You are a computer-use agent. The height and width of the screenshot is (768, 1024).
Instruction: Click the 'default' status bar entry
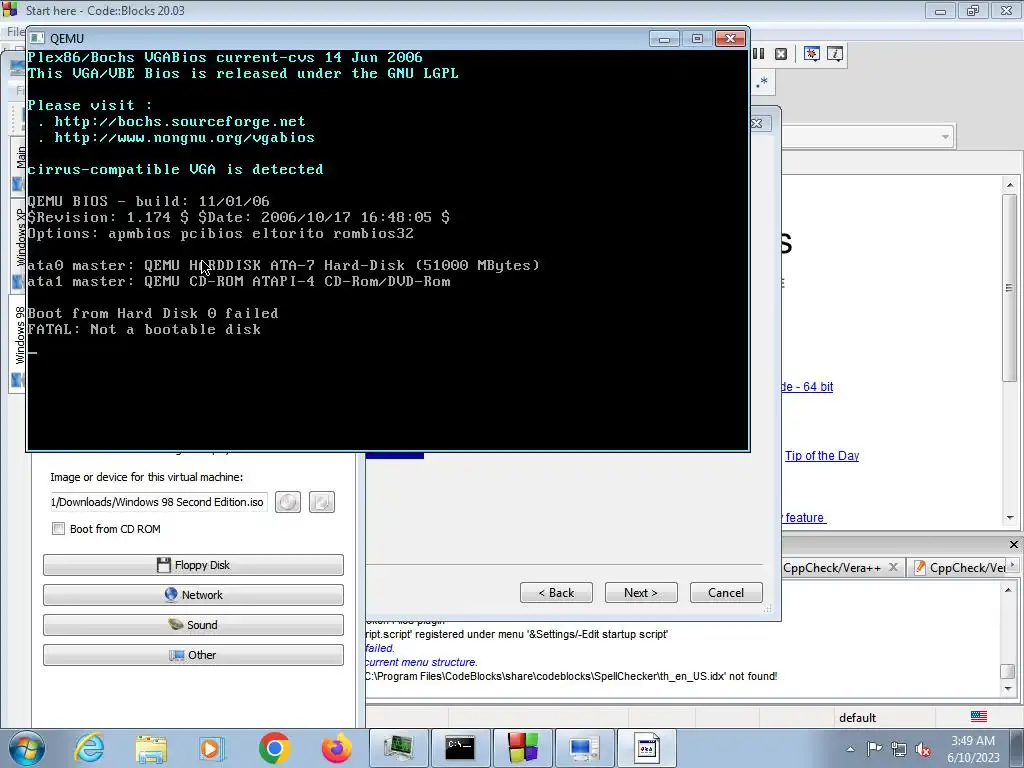[x=857, y=718]
